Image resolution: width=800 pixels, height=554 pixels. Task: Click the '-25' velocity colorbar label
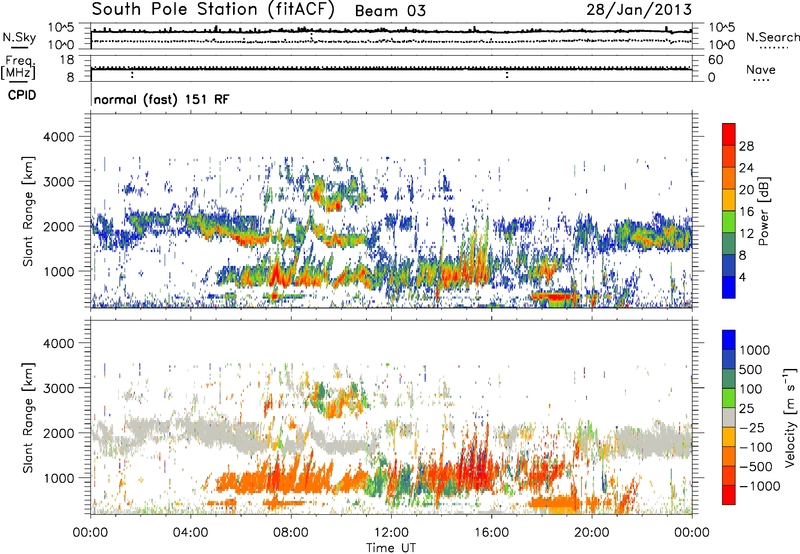(752, 428)
